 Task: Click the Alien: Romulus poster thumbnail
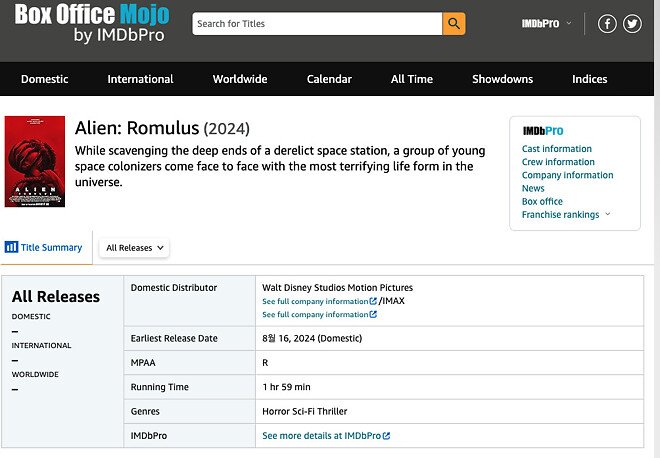click(35, 161)
